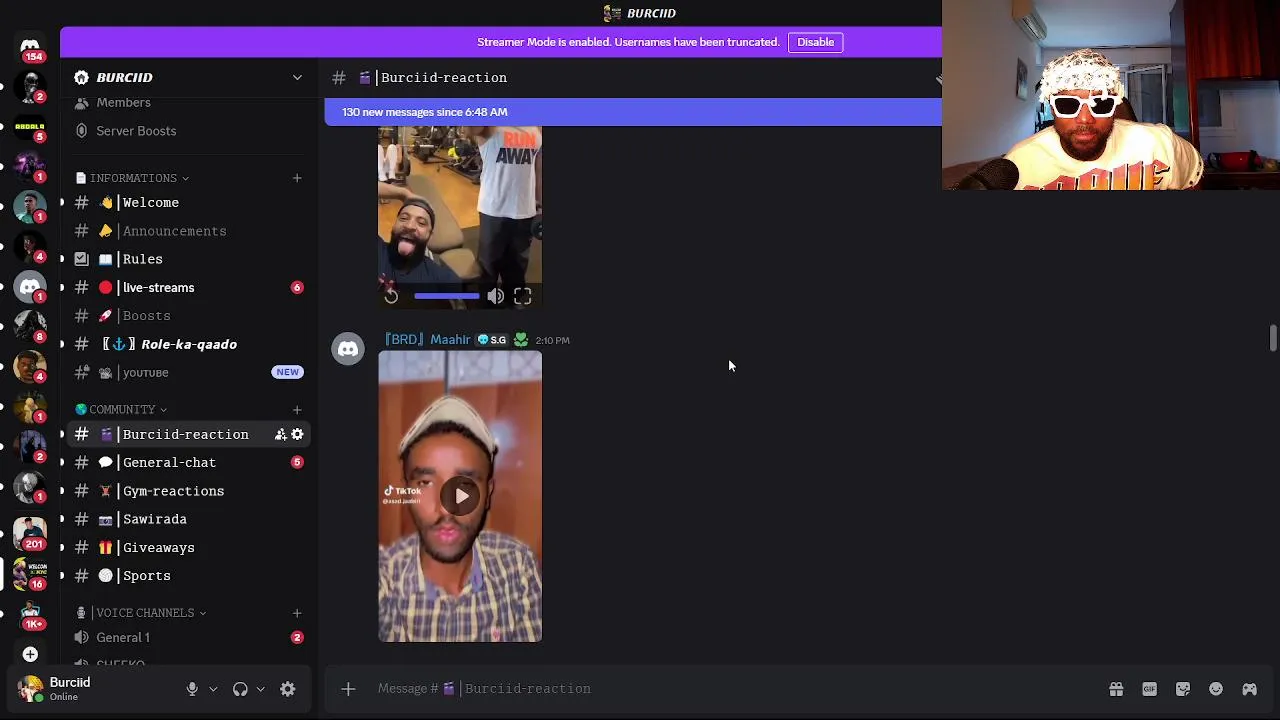
Task: Open emoji picker
Action: 1216,689
